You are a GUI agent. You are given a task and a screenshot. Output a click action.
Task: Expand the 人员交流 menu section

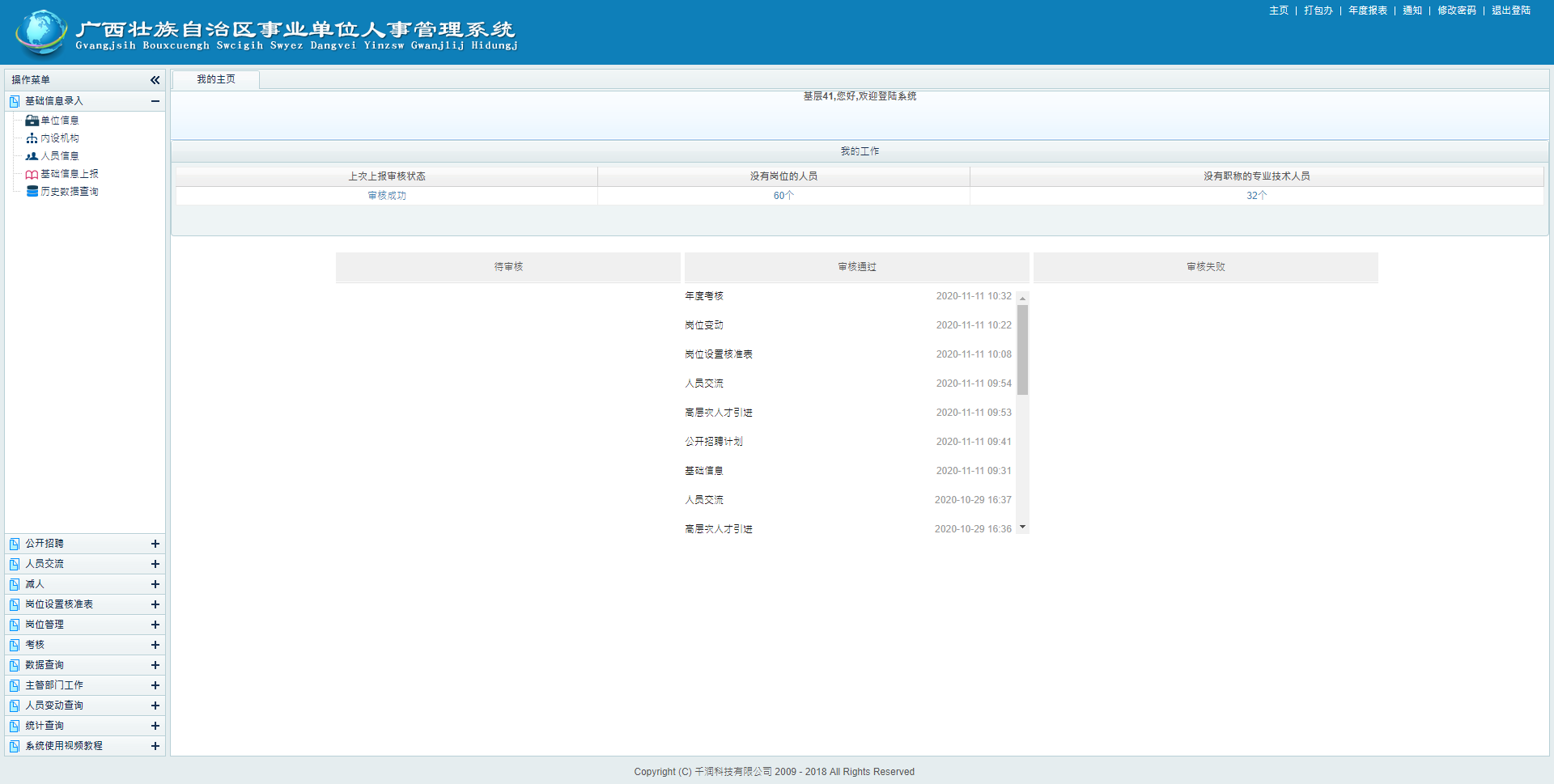click(x=155, y=564)
